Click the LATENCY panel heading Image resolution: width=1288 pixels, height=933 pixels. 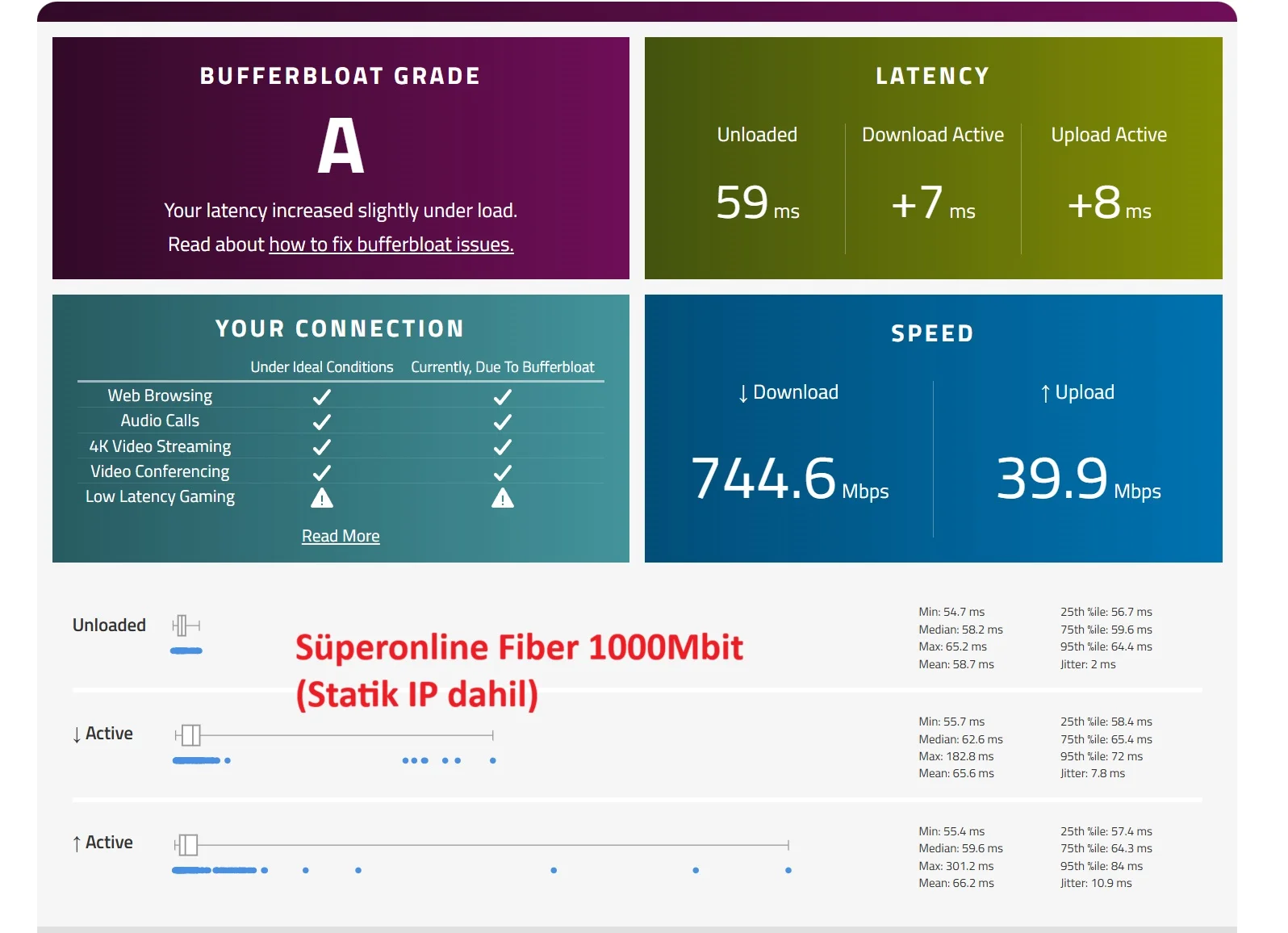[933, 76]
